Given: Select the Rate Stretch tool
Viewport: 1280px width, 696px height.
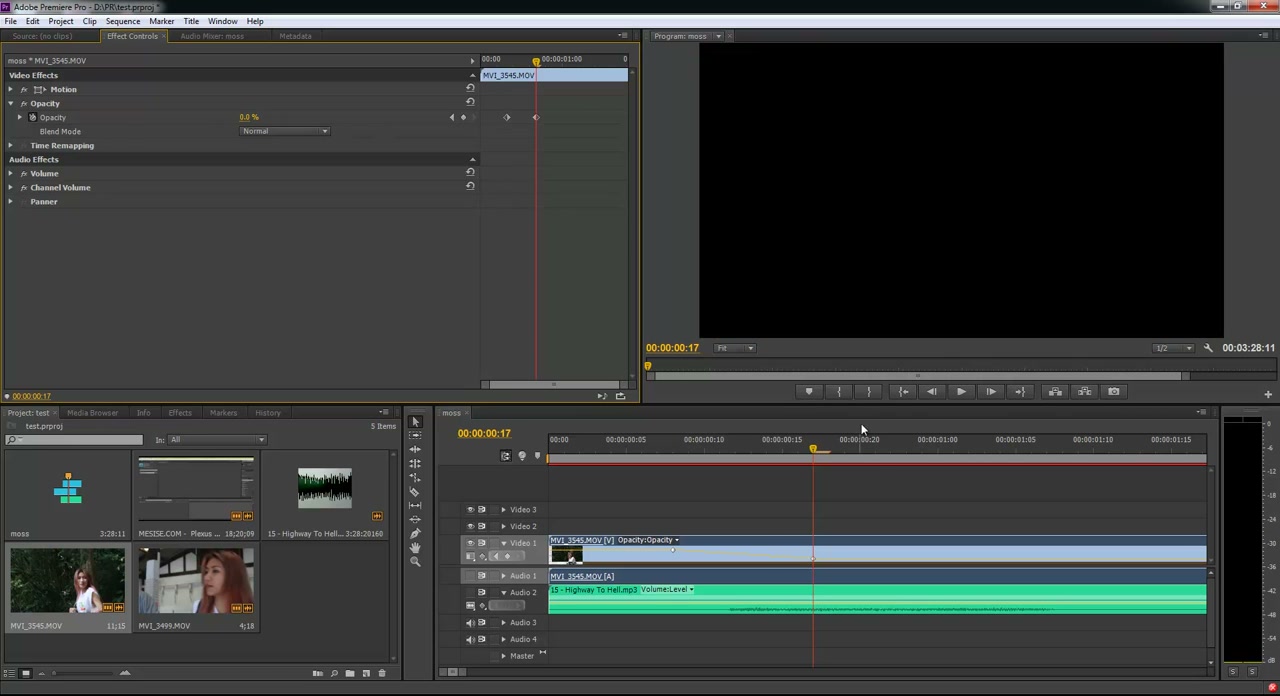Looking at the screenshot, I should (x=415, y=477).
